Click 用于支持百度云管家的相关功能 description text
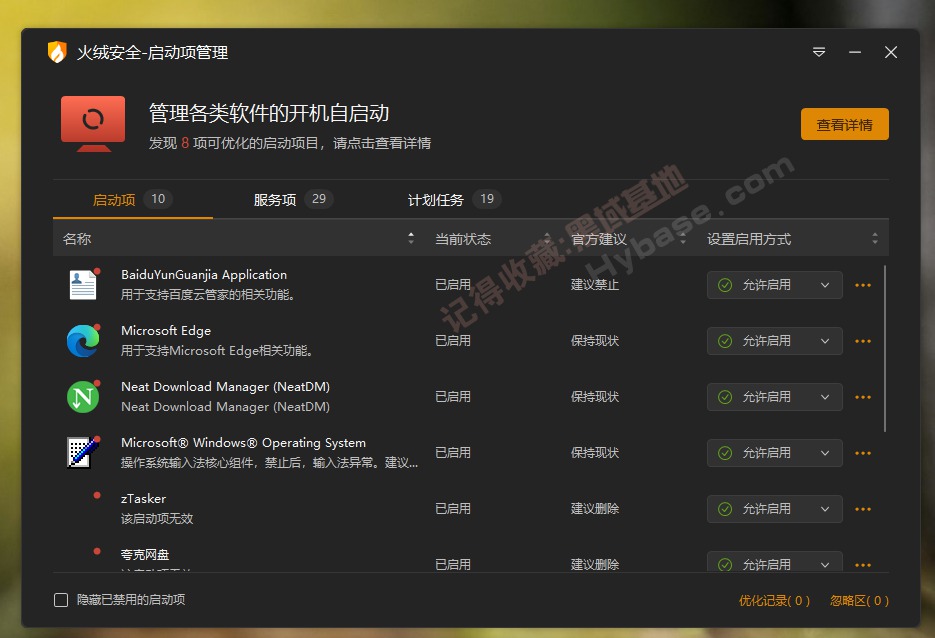 [x=208, y=295]
